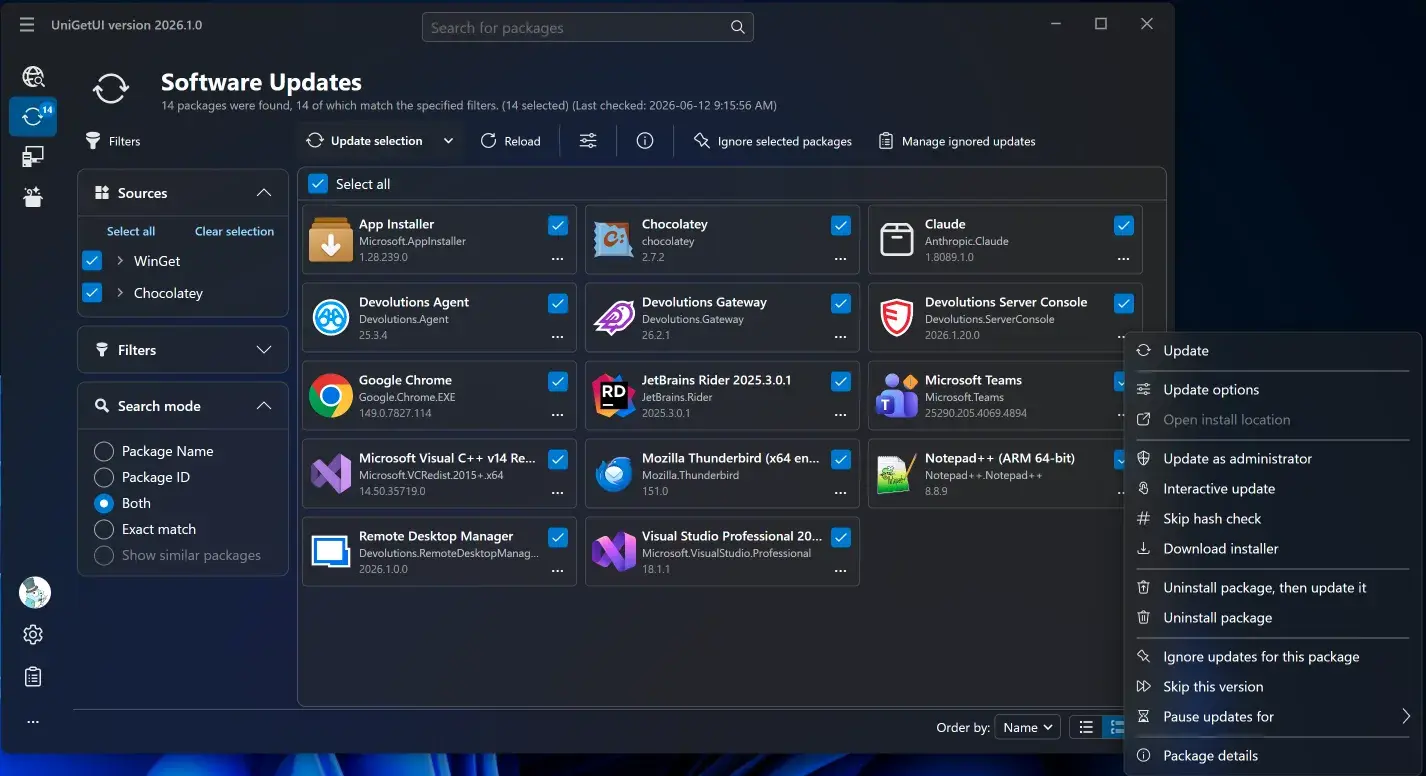
Task: Open the toolbar sliders options icon
Action: [x=588, y=141]
